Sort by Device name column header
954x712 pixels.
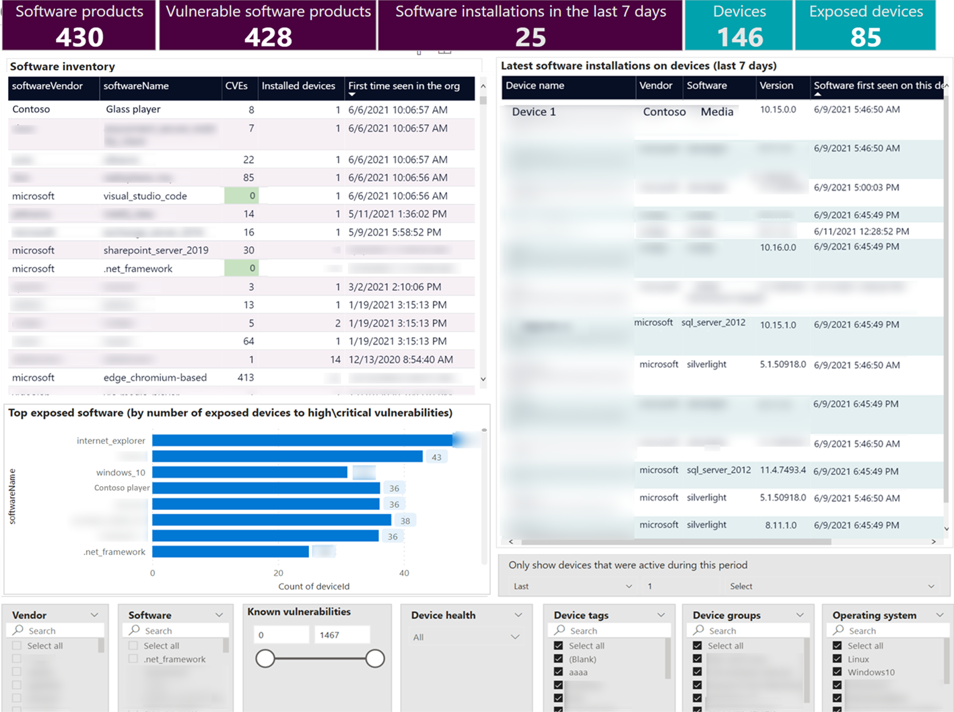tap(569, 86)
